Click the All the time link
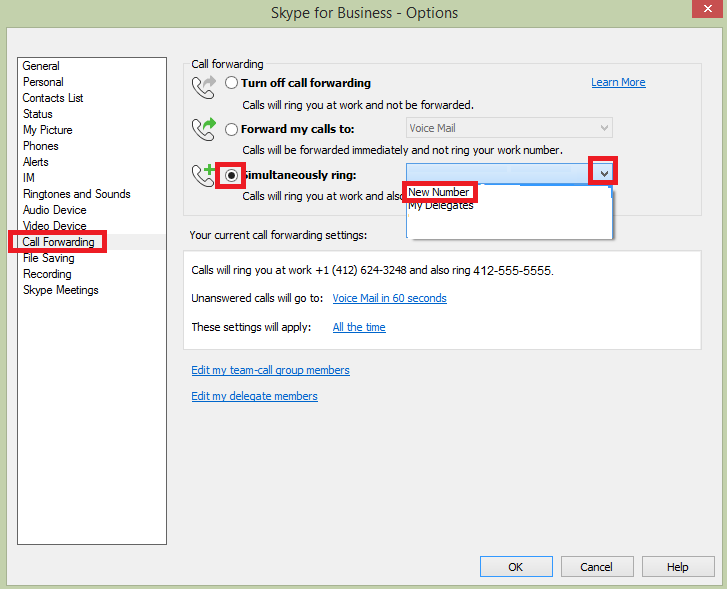 tap(359, 327)
